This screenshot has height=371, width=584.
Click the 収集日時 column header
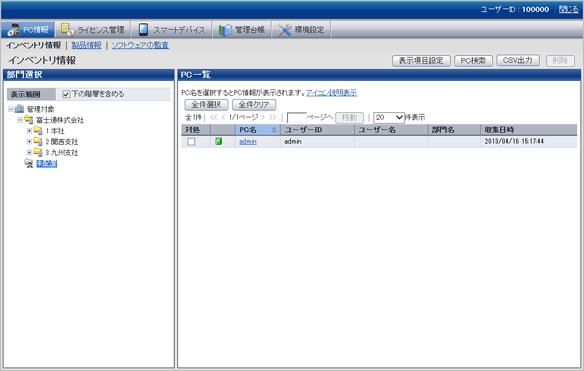(529, 130)
